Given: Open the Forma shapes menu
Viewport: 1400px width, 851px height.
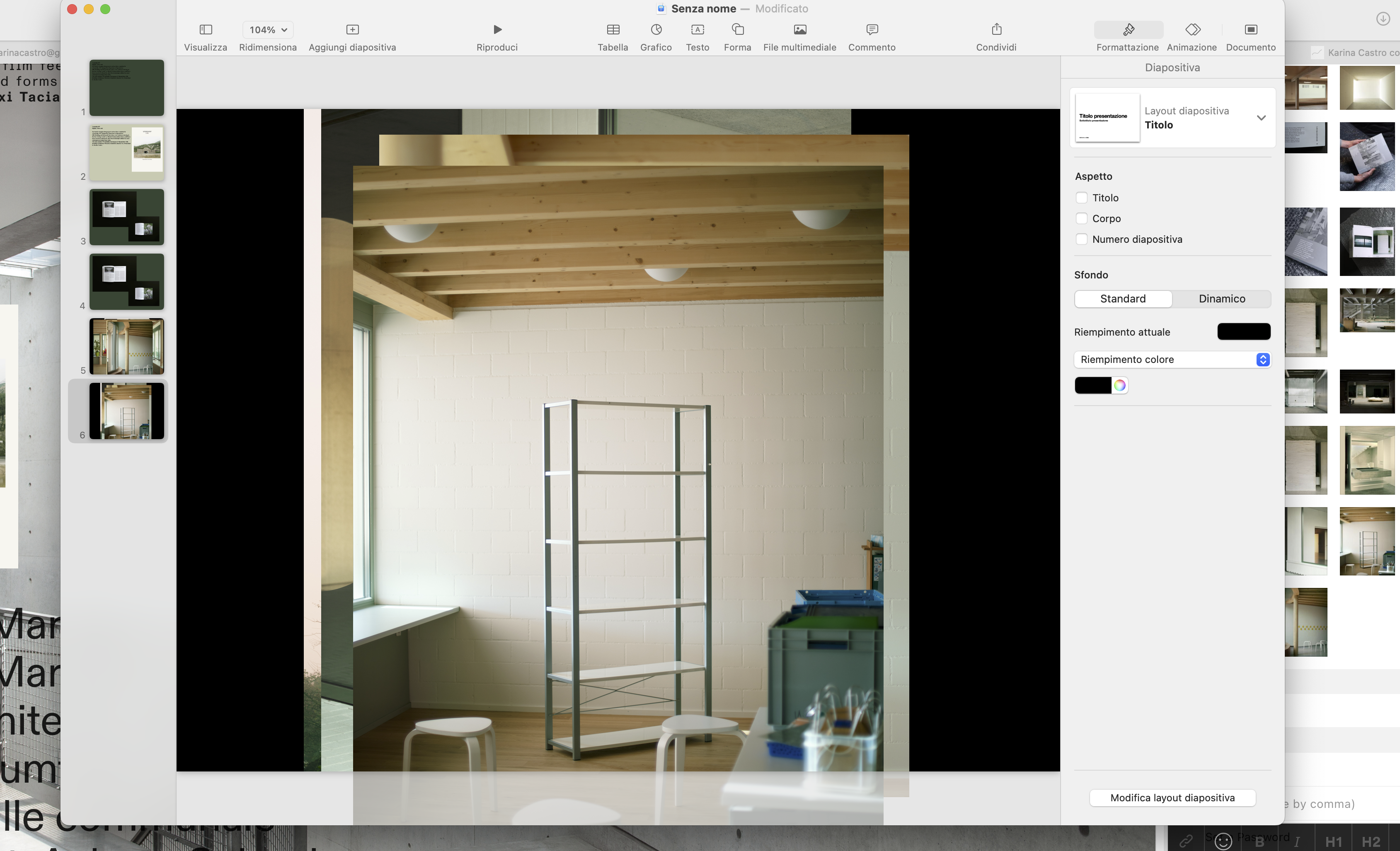Looking at the screenshot, I should click(x=737, y=29).
